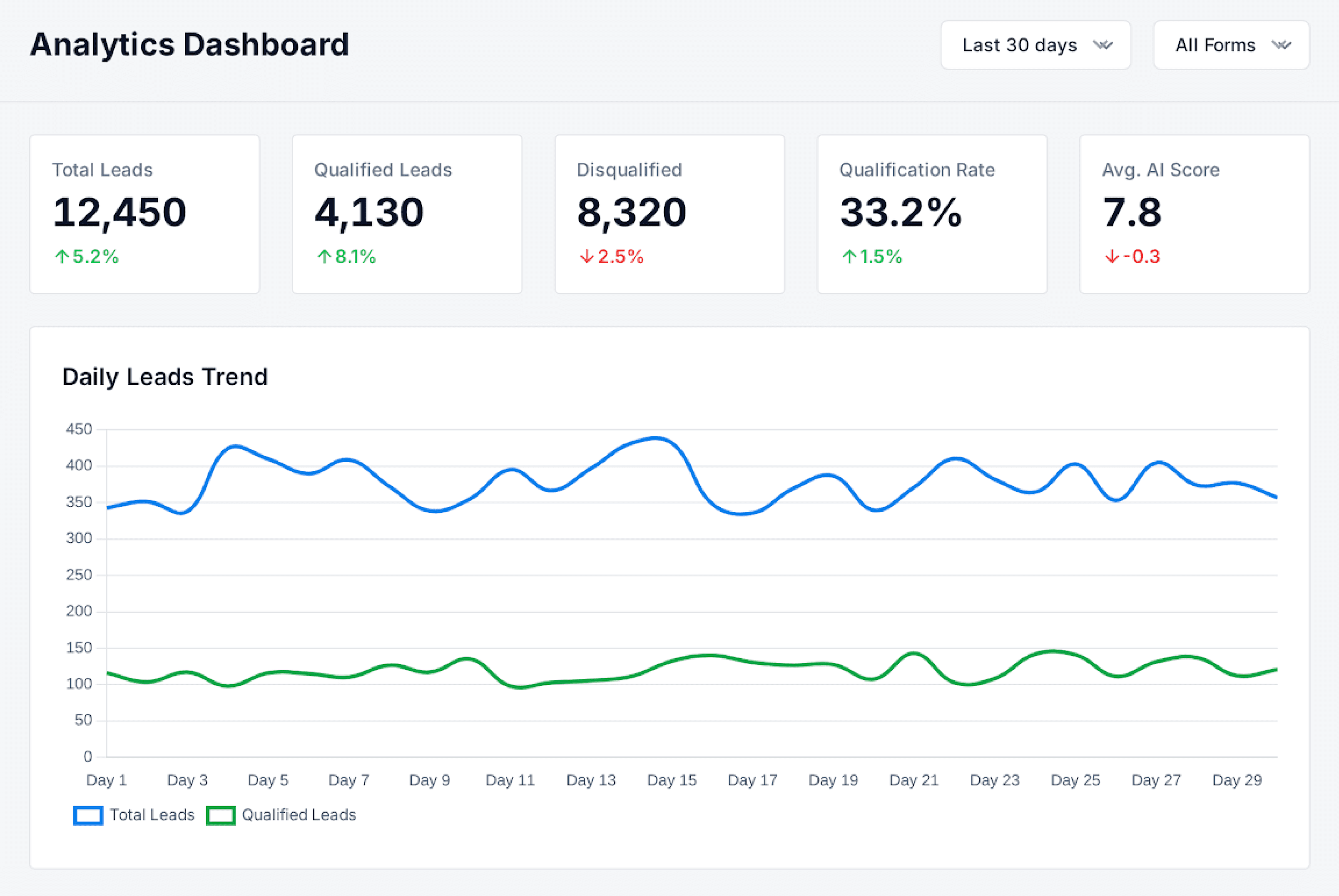
Task: Click red down arrow under Disqualified
Action: pyautogui.click(x=587, y=256)
